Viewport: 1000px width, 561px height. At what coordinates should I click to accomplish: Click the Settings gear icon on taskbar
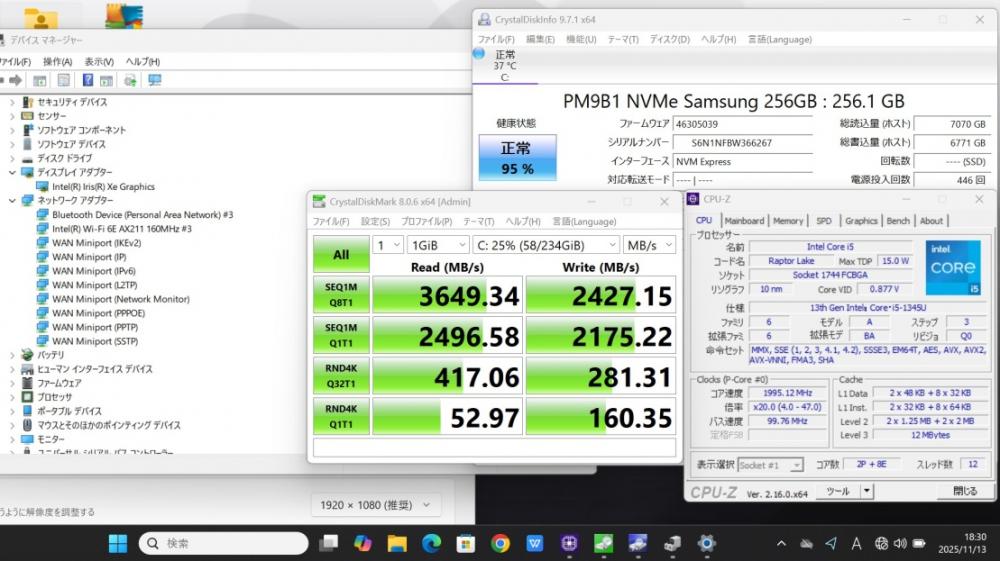pyautogui.click(x=706, y=543)
